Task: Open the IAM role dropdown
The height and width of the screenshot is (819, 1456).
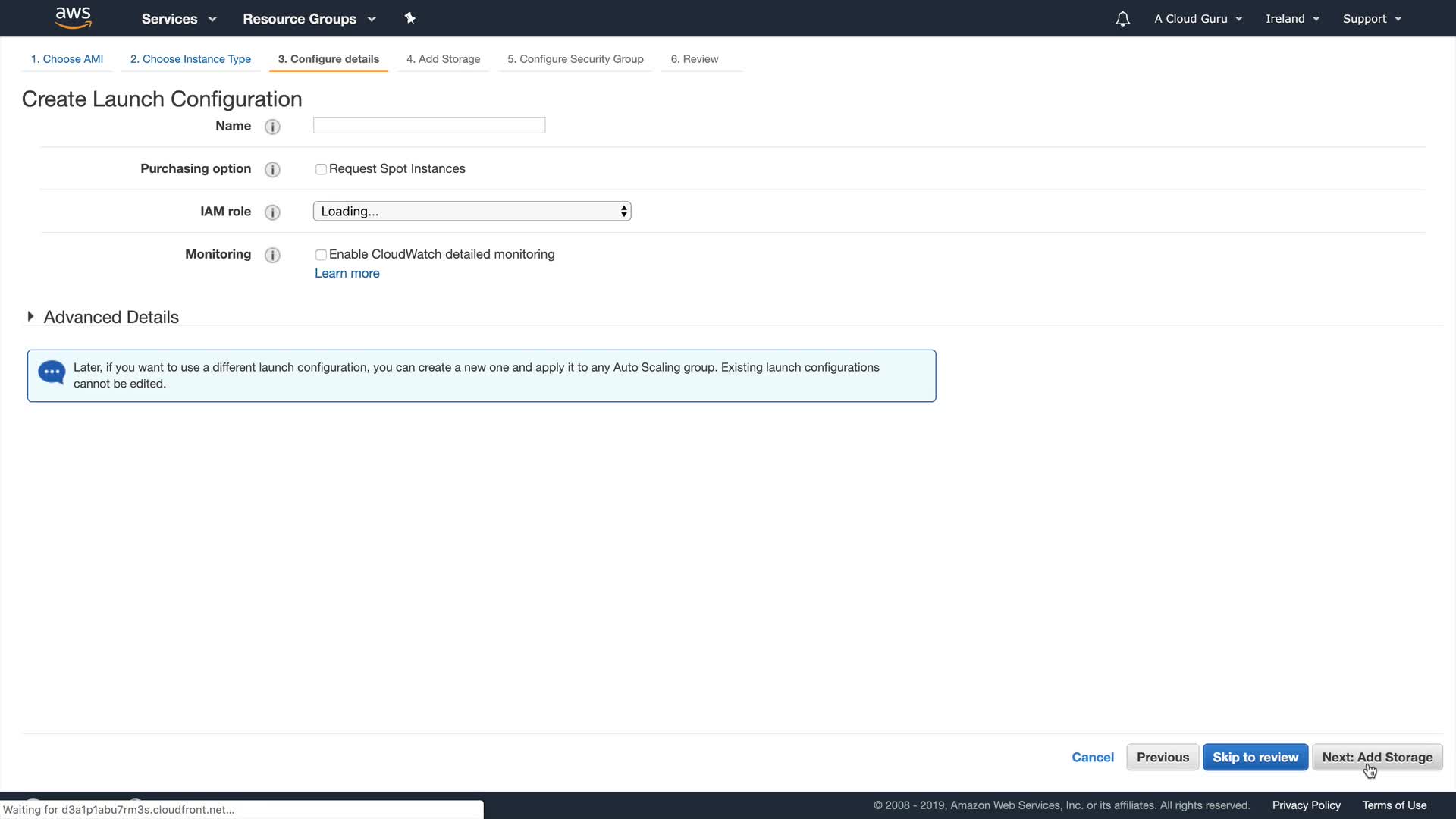Action: pos(472,212)
